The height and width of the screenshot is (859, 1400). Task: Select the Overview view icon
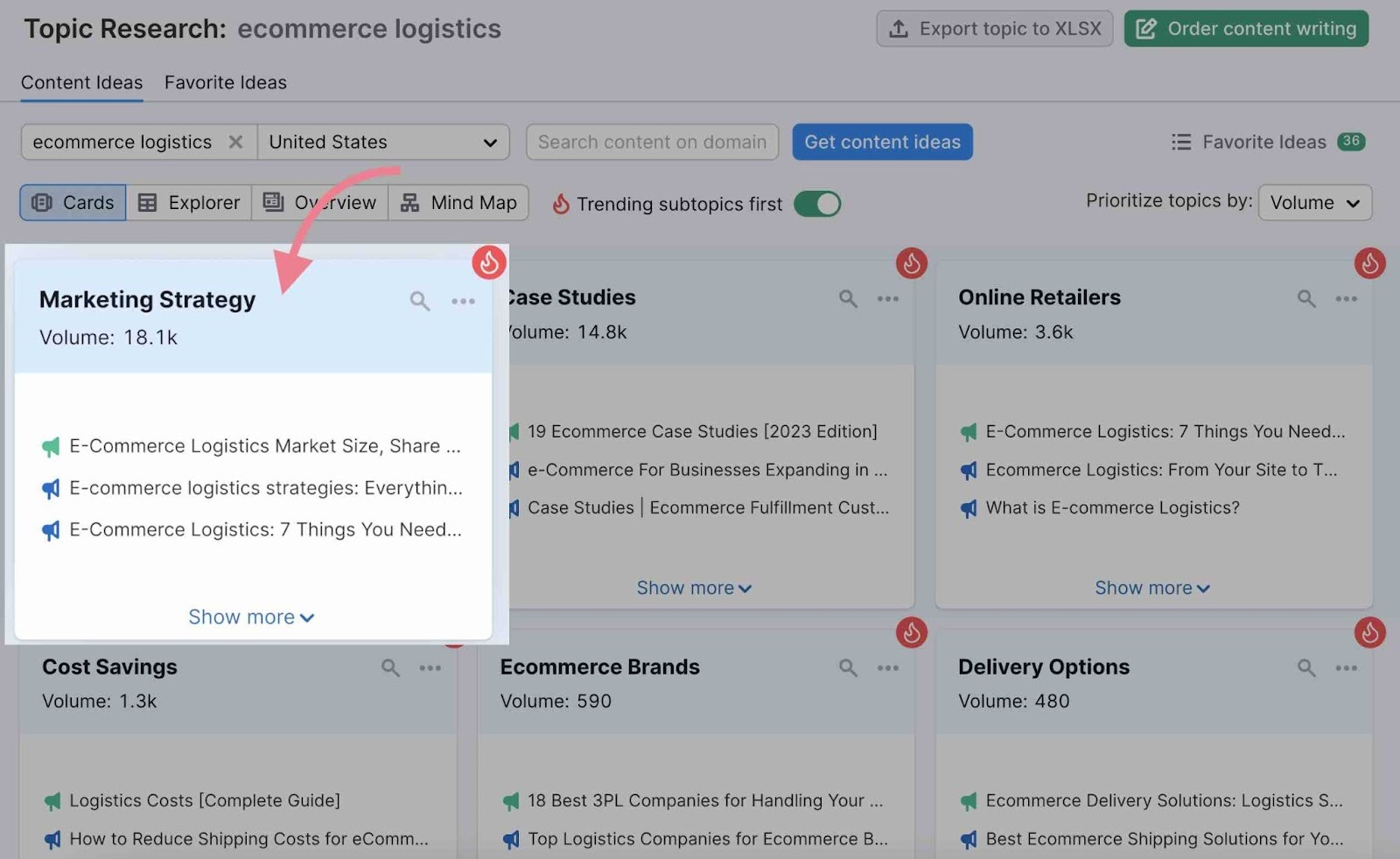click(319, 202)
